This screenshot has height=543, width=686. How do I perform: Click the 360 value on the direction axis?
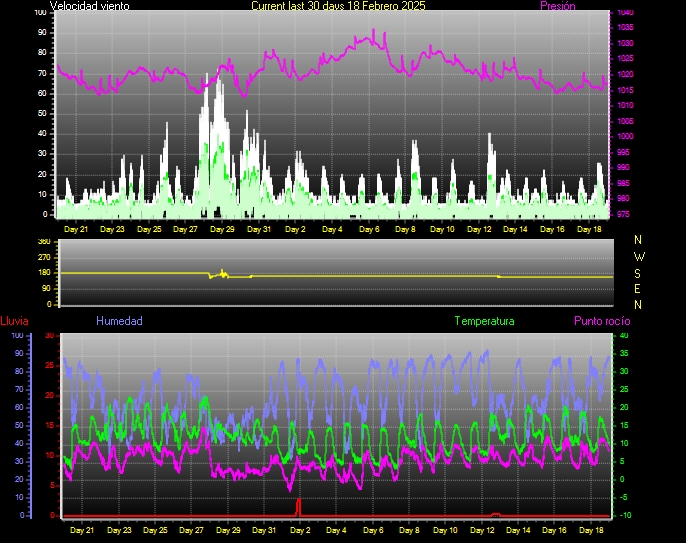tap(43, 242)
